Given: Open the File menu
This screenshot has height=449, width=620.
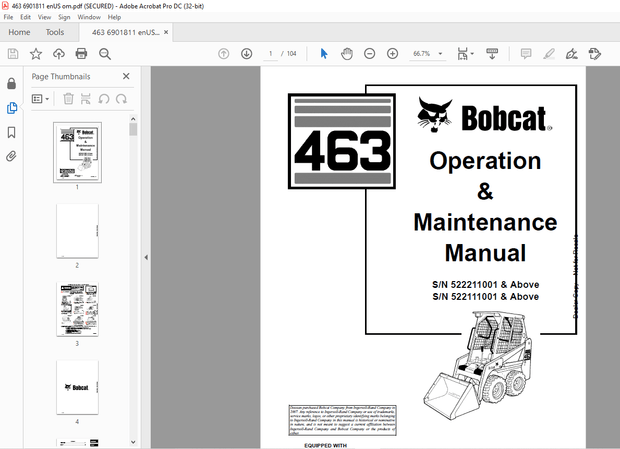Looking at the screenshot, I should (8, 17).
